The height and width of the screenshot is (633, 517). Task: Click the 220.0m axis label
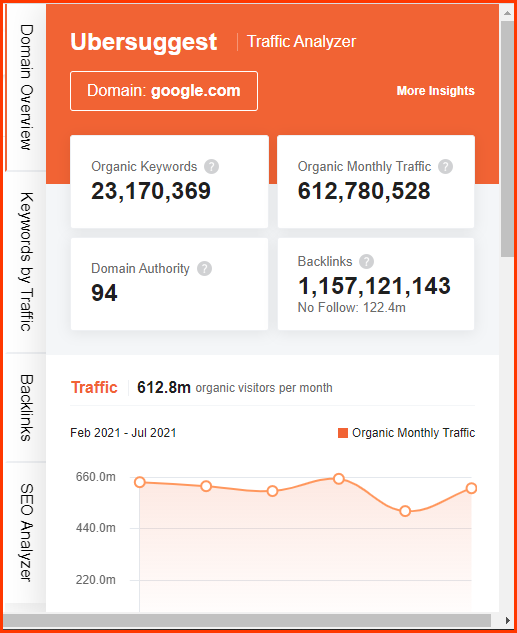[96, 580]
